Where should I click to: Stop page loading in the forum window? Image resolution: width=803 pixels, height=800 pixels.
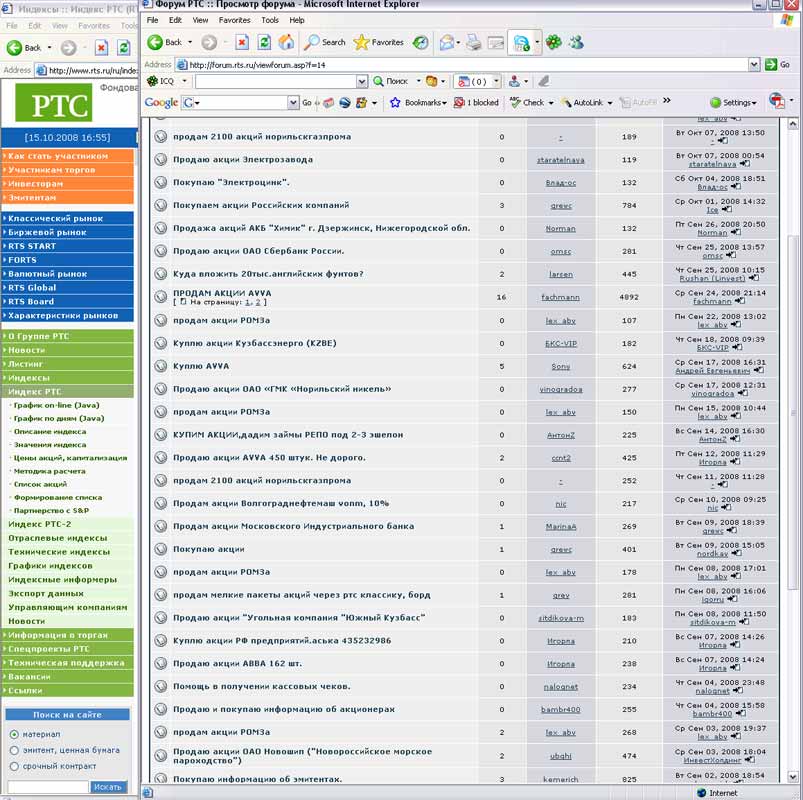pyautogui.click(x=242, y=43)
